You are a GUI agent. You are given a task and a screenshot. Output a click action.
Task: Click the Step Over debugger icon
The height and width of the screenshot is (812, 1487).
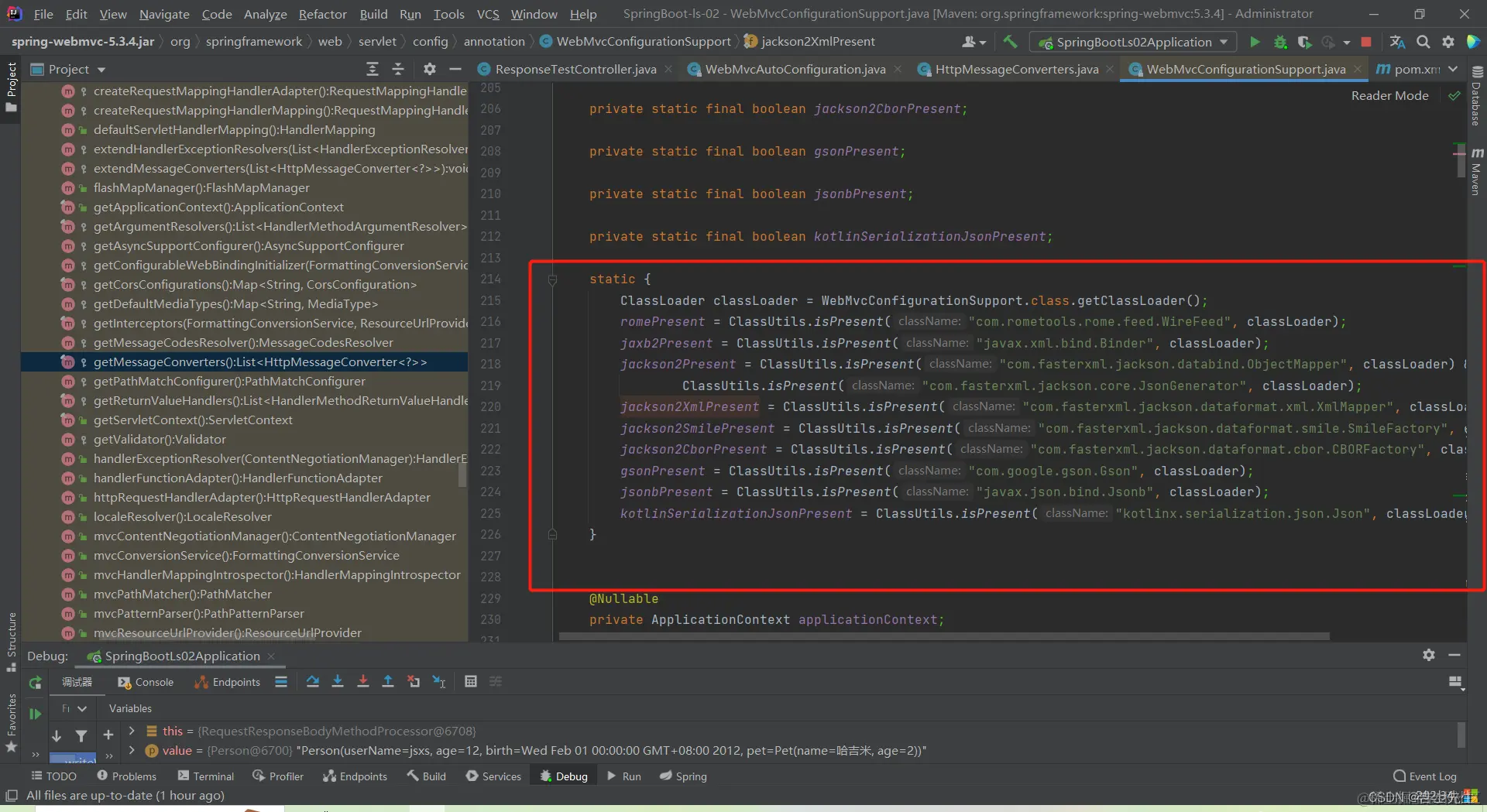point(312,681)
